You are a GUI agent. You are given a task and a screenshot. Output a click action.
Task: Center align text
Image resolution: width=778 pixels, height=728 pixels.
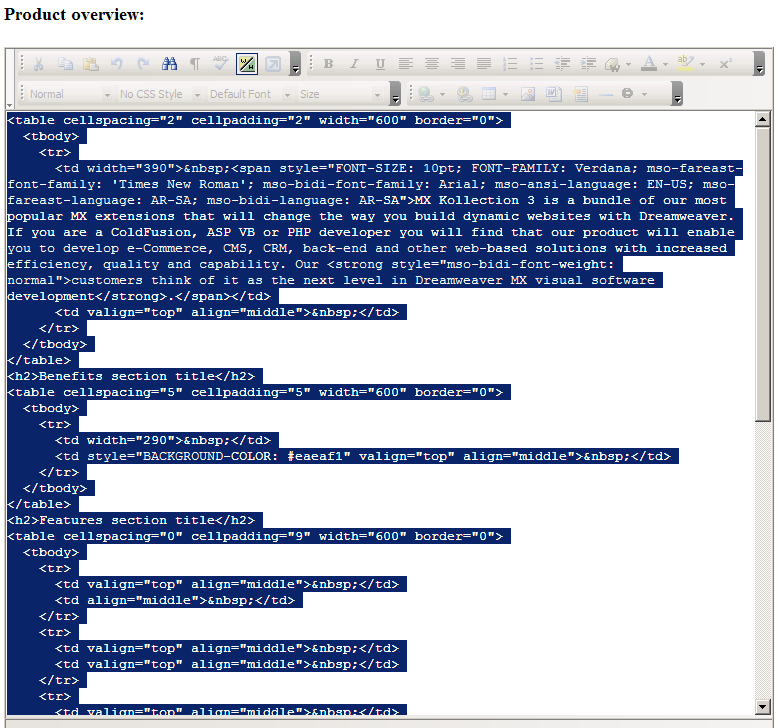pyautogui.click(x=432, y=64)
